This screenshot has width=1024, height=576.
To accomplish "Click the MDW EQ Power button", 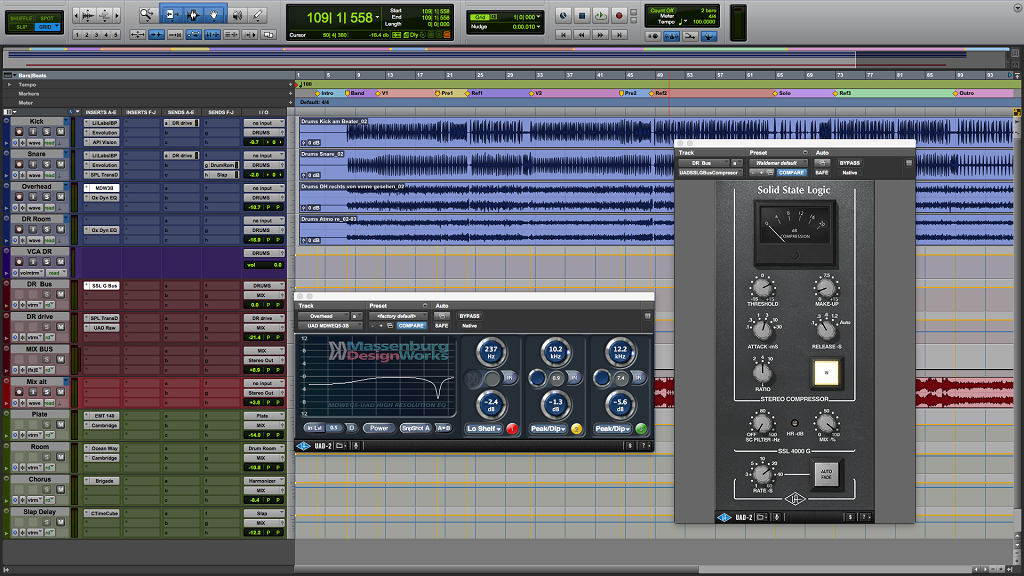I will click(379, 428).
